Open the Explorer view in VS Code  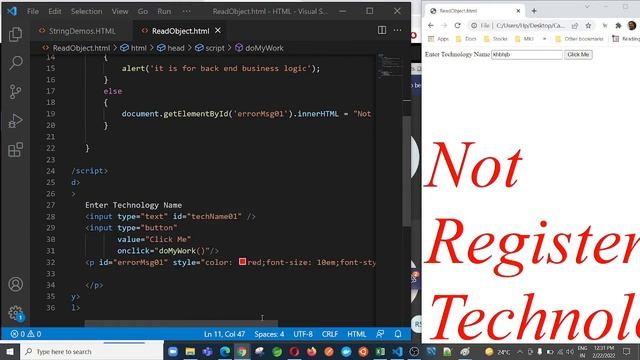[x=16, y=34]
